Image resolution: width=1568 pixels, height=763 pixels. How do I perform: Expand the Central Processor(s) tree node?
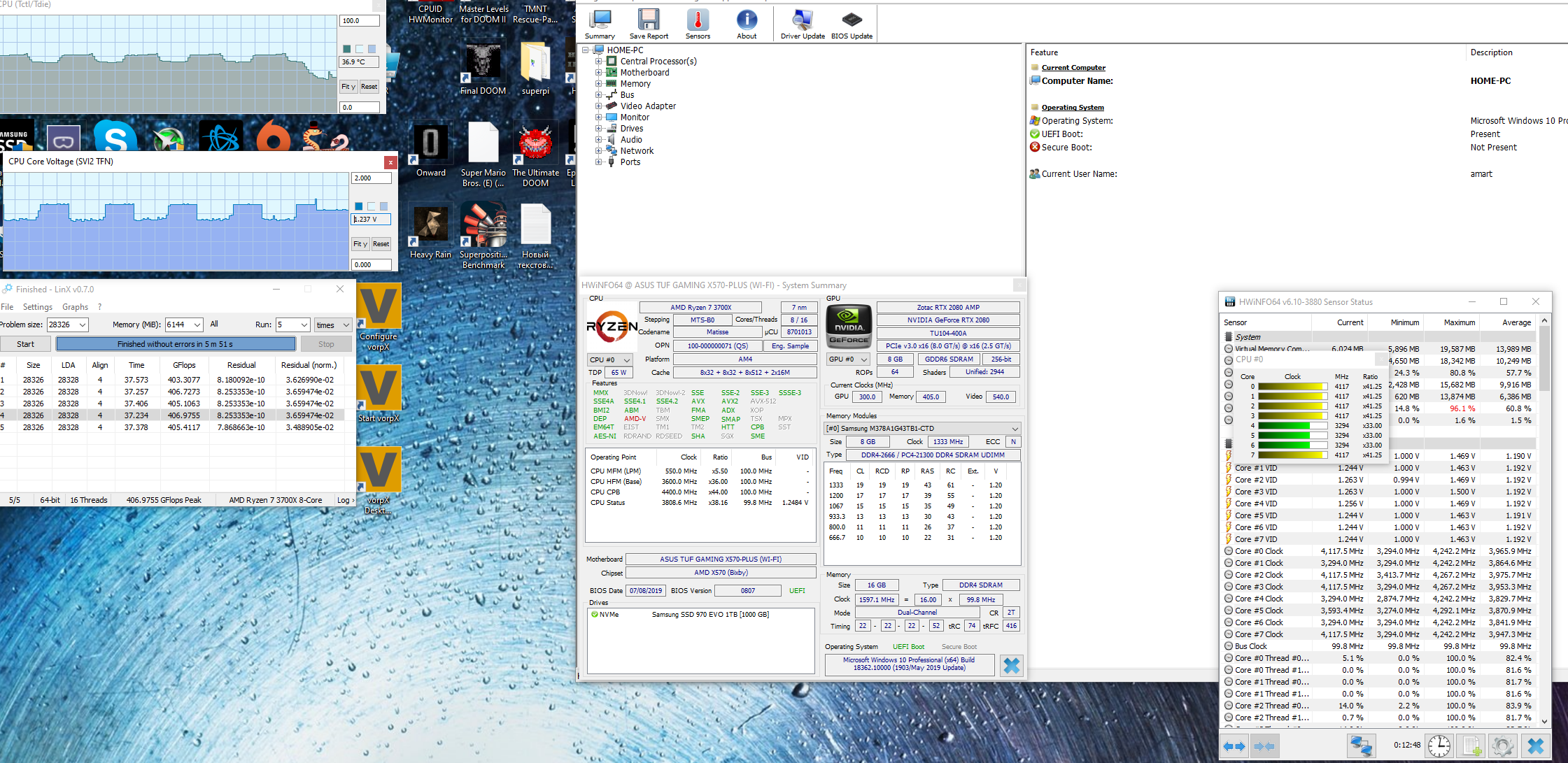(599, 62)
